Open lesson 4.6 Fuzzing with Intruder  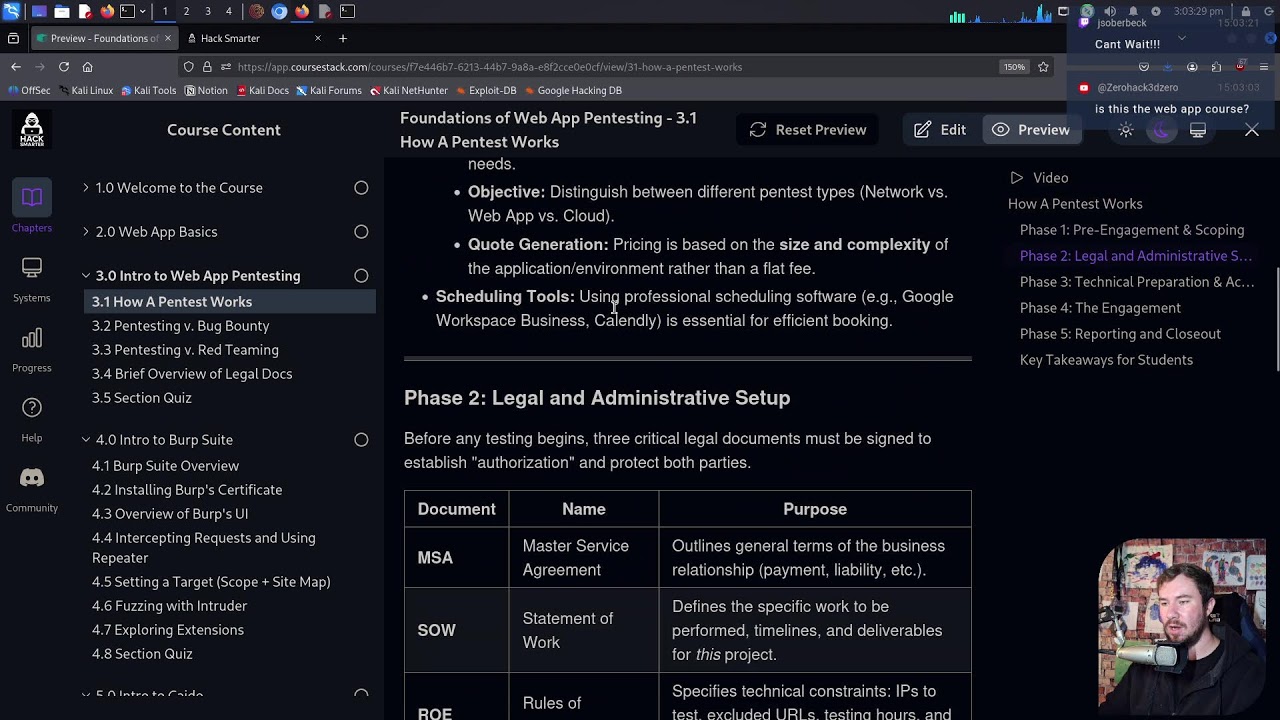pyautogui.click(x=169, y=606)
